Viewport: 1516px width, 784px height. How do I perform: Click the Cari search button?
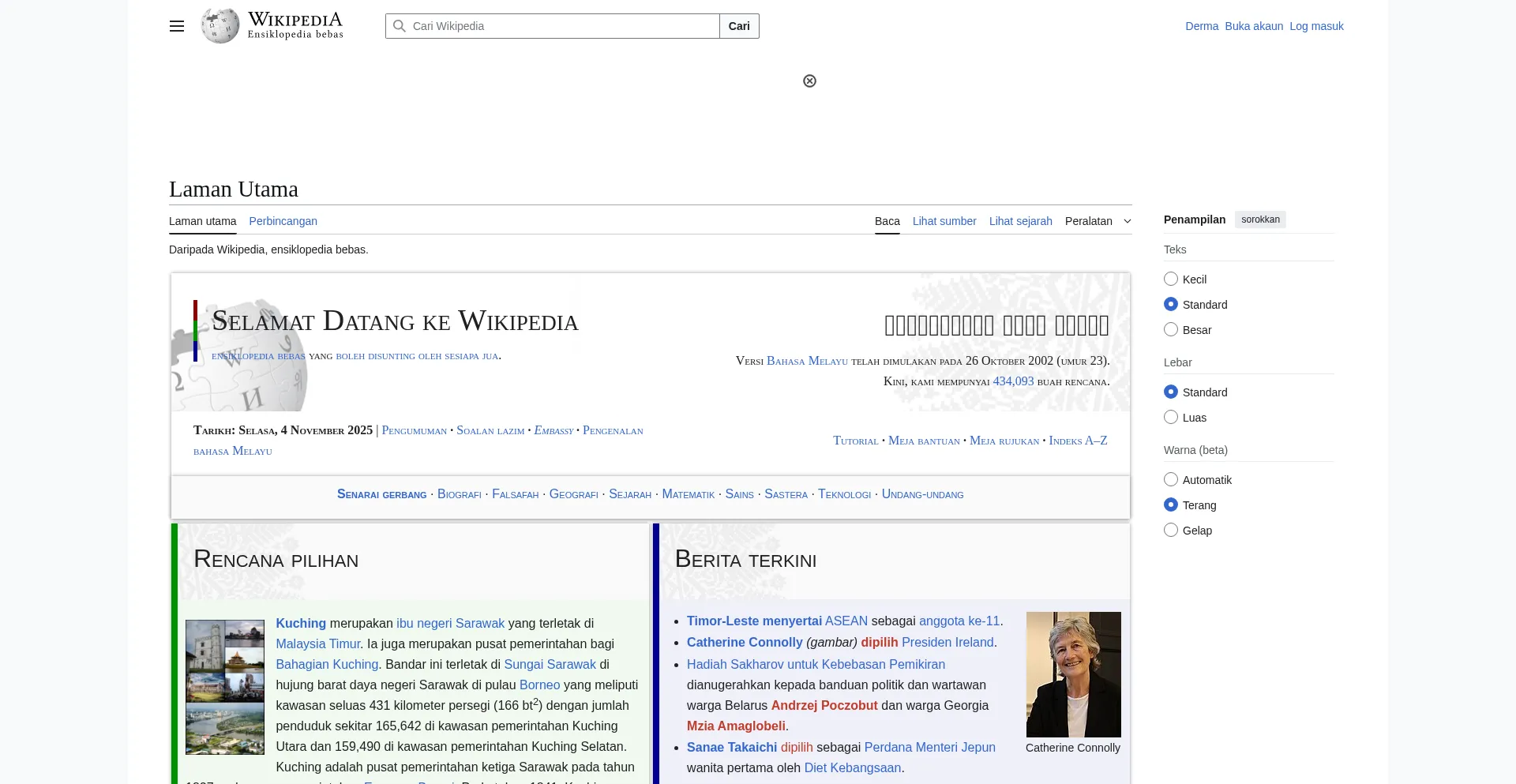(739, 26)
